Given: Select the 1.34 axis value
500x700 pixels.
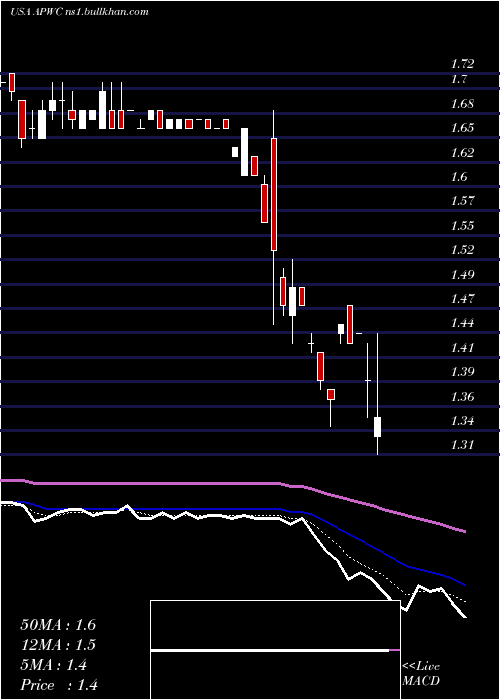Looking at the screenshot, I should pyautogui.click(x=462, y=421).
